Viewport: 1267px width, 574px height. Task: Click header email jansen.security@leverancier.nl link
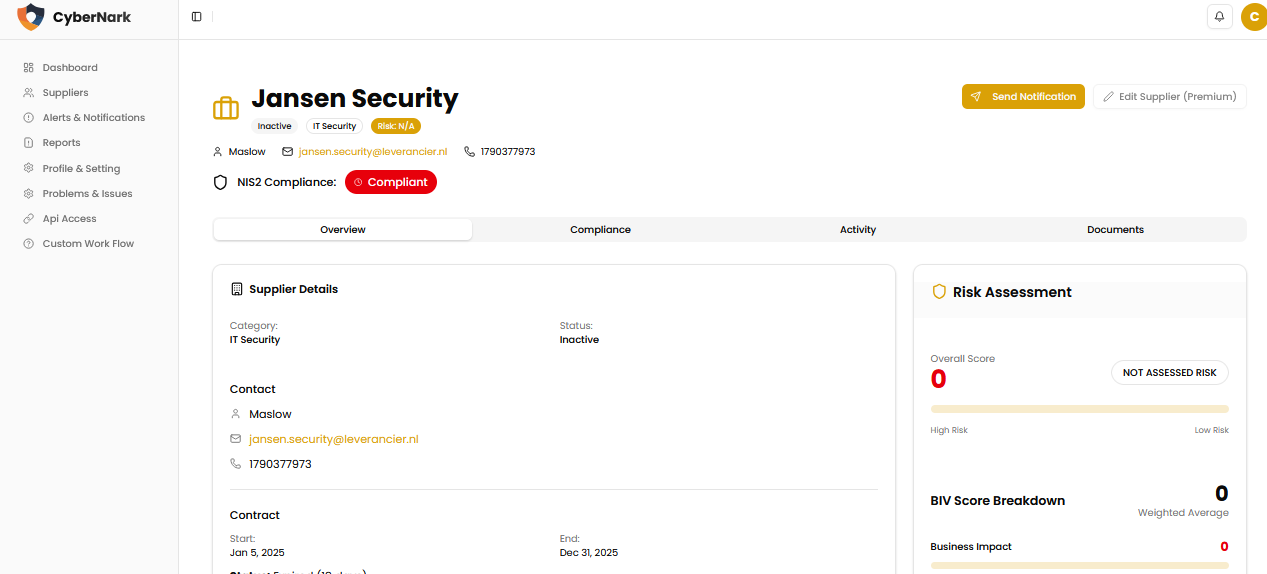click(x=373, y=152)
